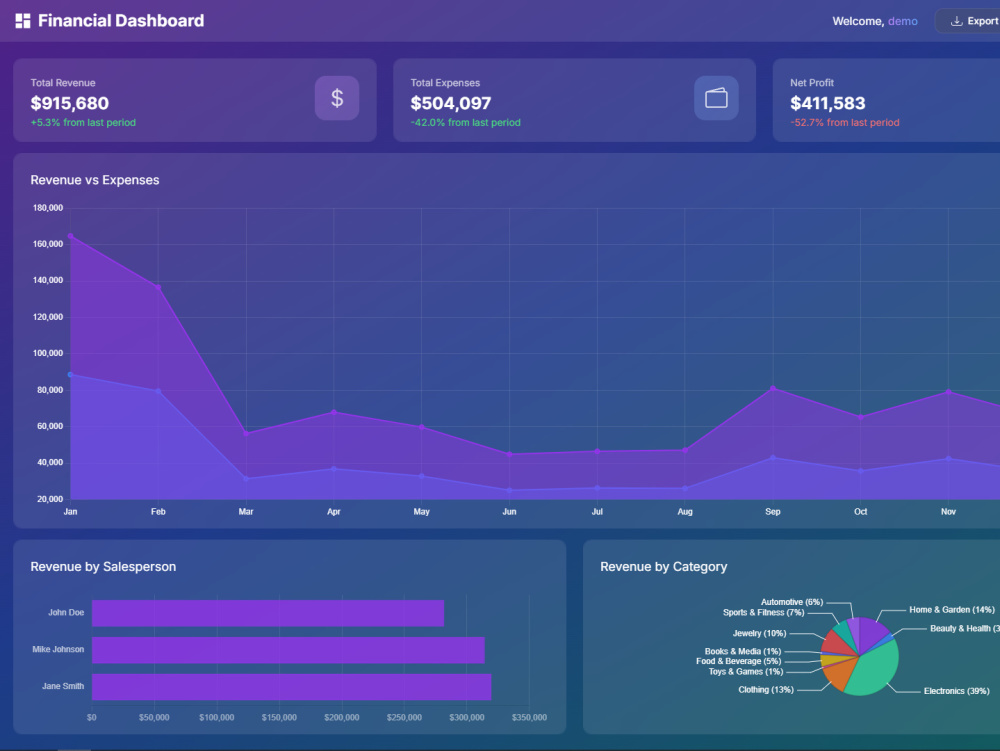Click the +5.3% from last period text
The image size is (1000, 751).
click(x=83, y=122)
